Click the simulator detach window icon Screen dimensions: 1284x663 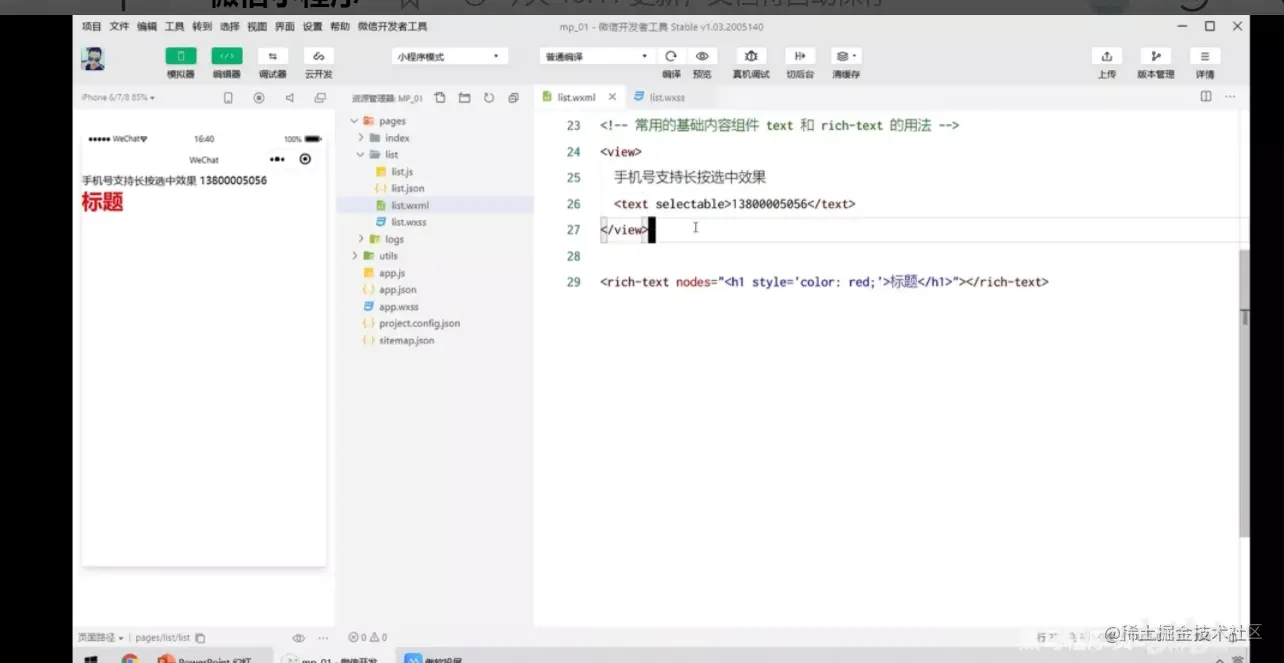pyautogui.click(x=320, y=98)
